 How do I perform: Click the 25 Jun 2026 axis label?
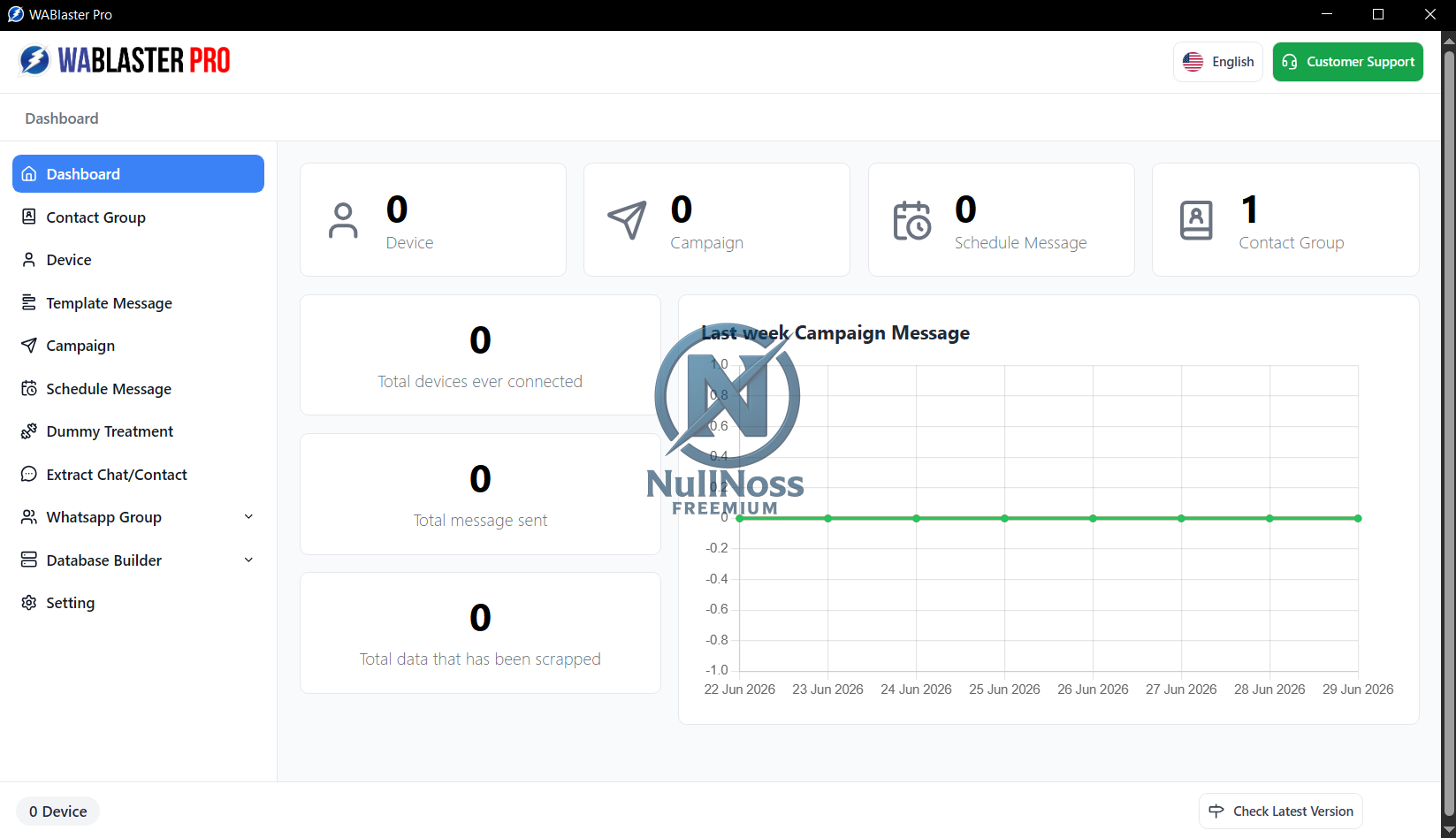point(1004,689)
